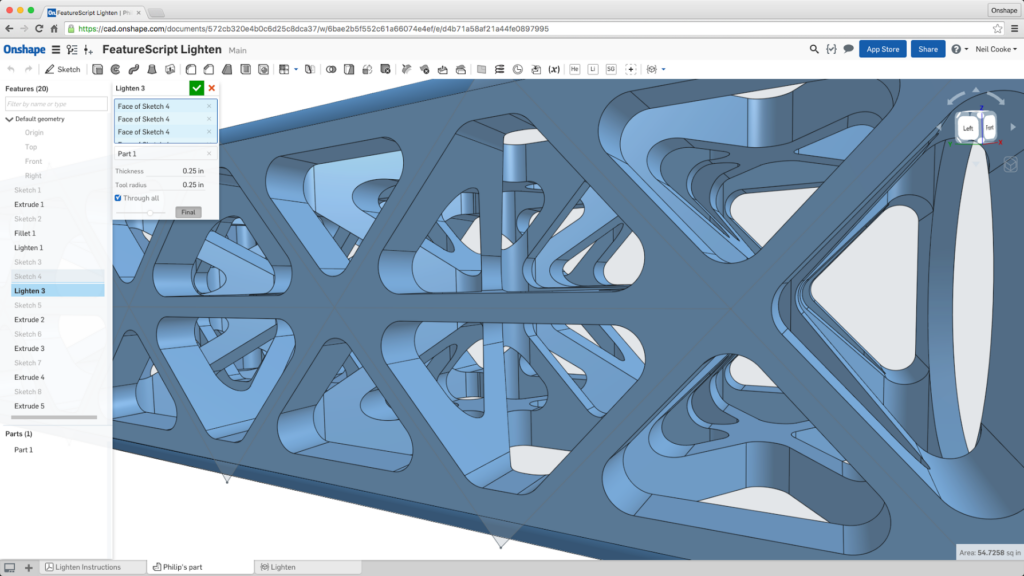The width and height of the screenshot is (1024, 576).
Task: Collapse the Default geometry tree
Action: tap(9, 120)
